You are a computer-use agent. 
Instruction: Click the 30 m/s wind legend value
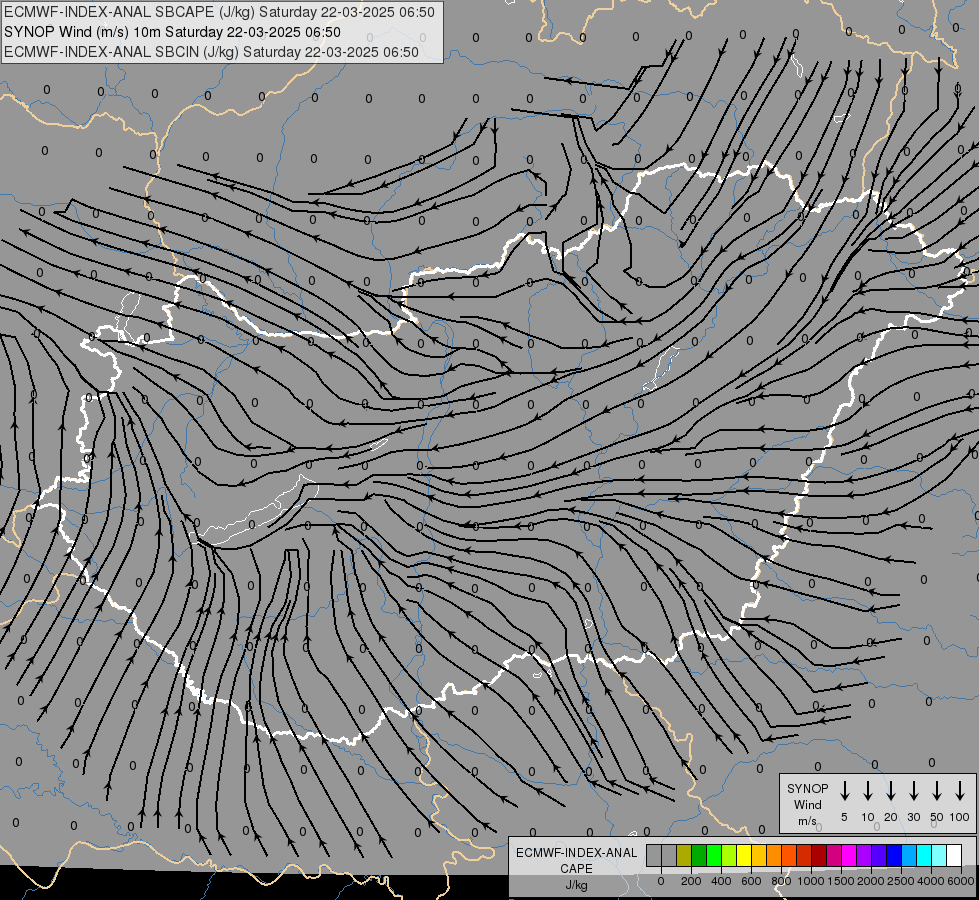point(913,817)
